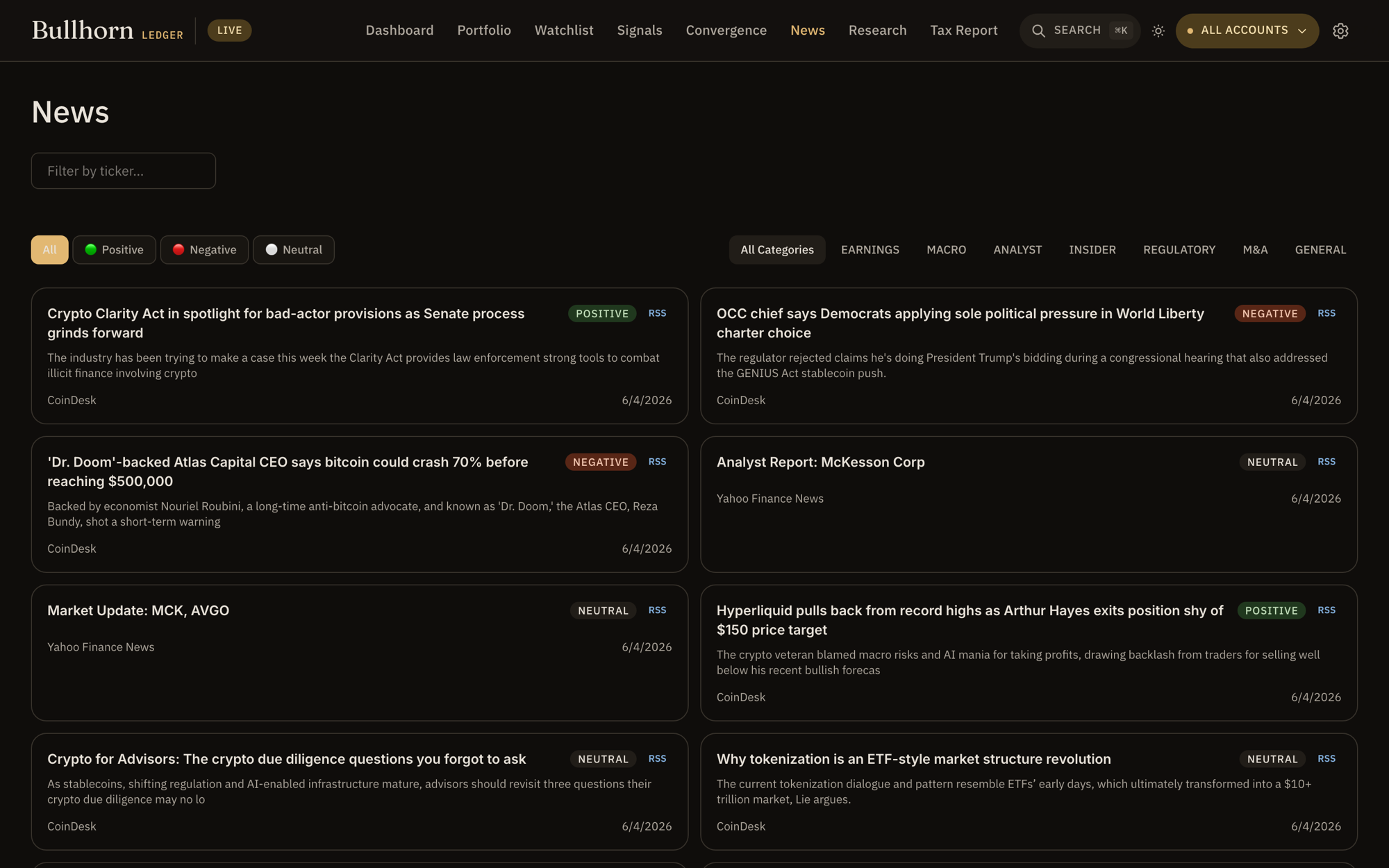This screenshot has width=1389, height=868.
Task: Show ANALYST category news
Action: click(1017, 250)
